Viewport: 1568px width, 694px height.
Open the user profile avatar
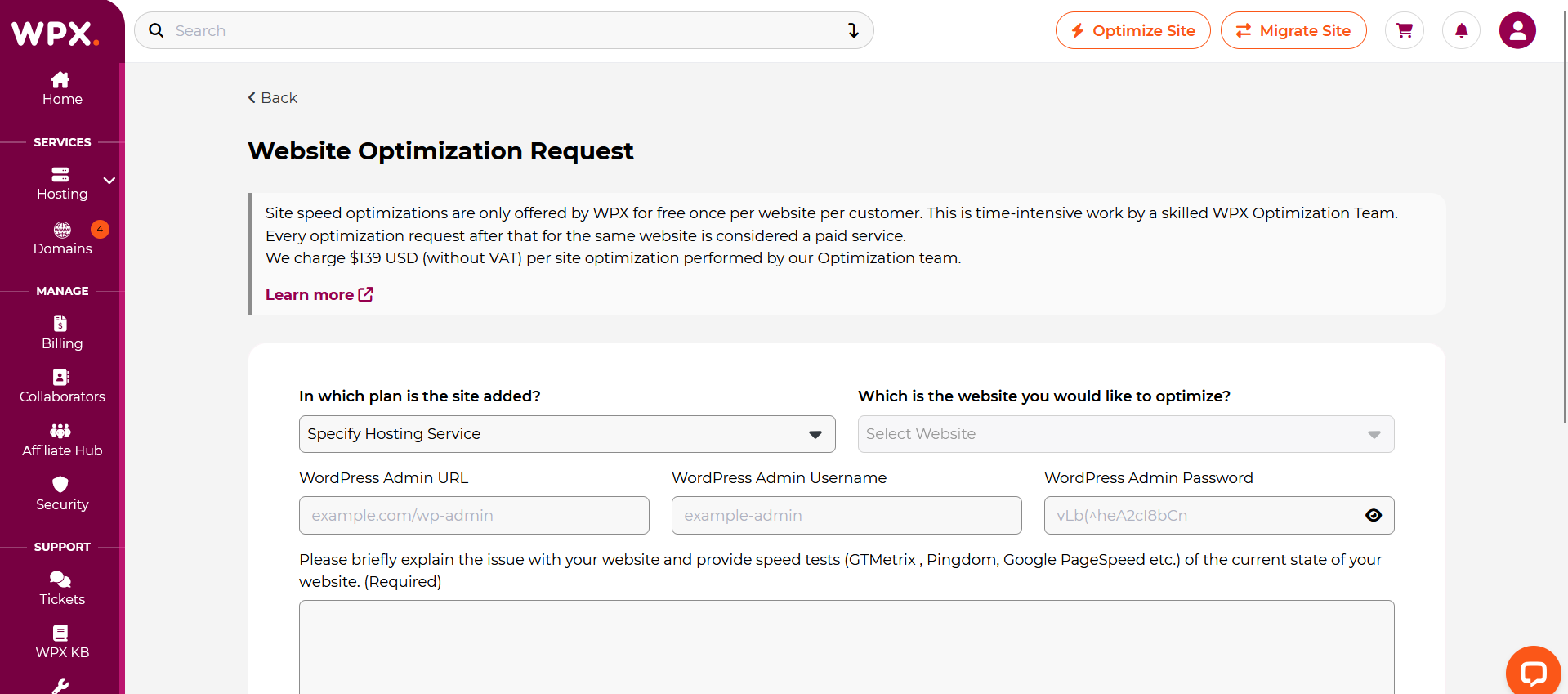[1517, 31]
